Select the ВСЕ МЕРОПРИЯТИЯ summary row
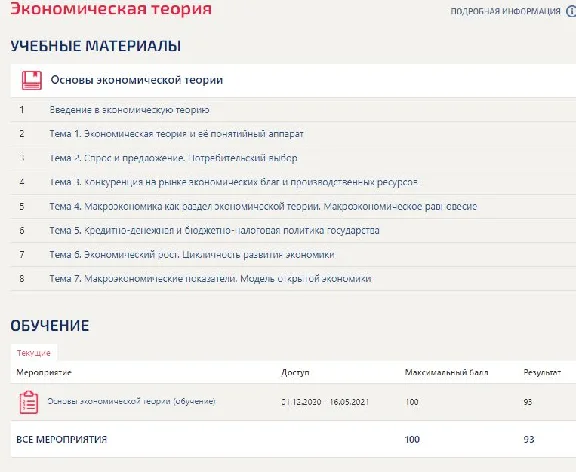Image resolution: width=576 pixels, height=472 pixels. pyautogui.click(x=293, y=439)
